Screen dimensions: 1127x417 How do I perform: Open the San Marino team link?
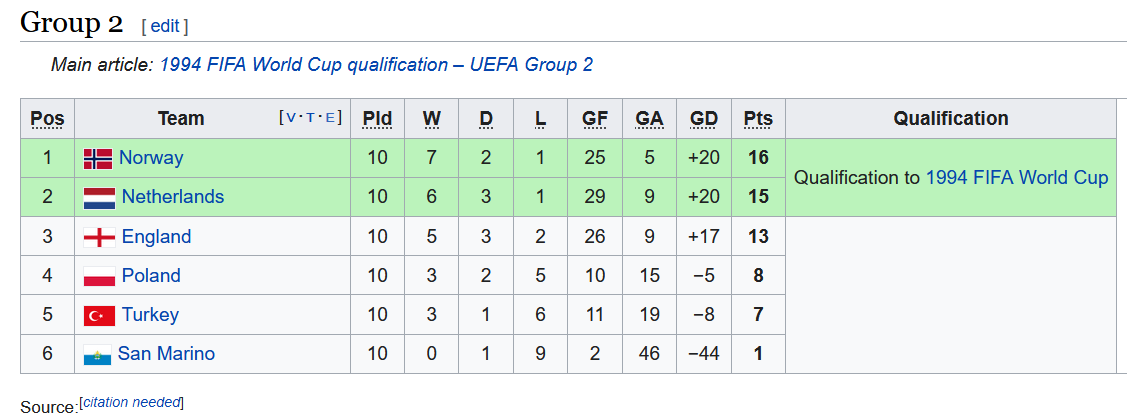tap(166, 353)
